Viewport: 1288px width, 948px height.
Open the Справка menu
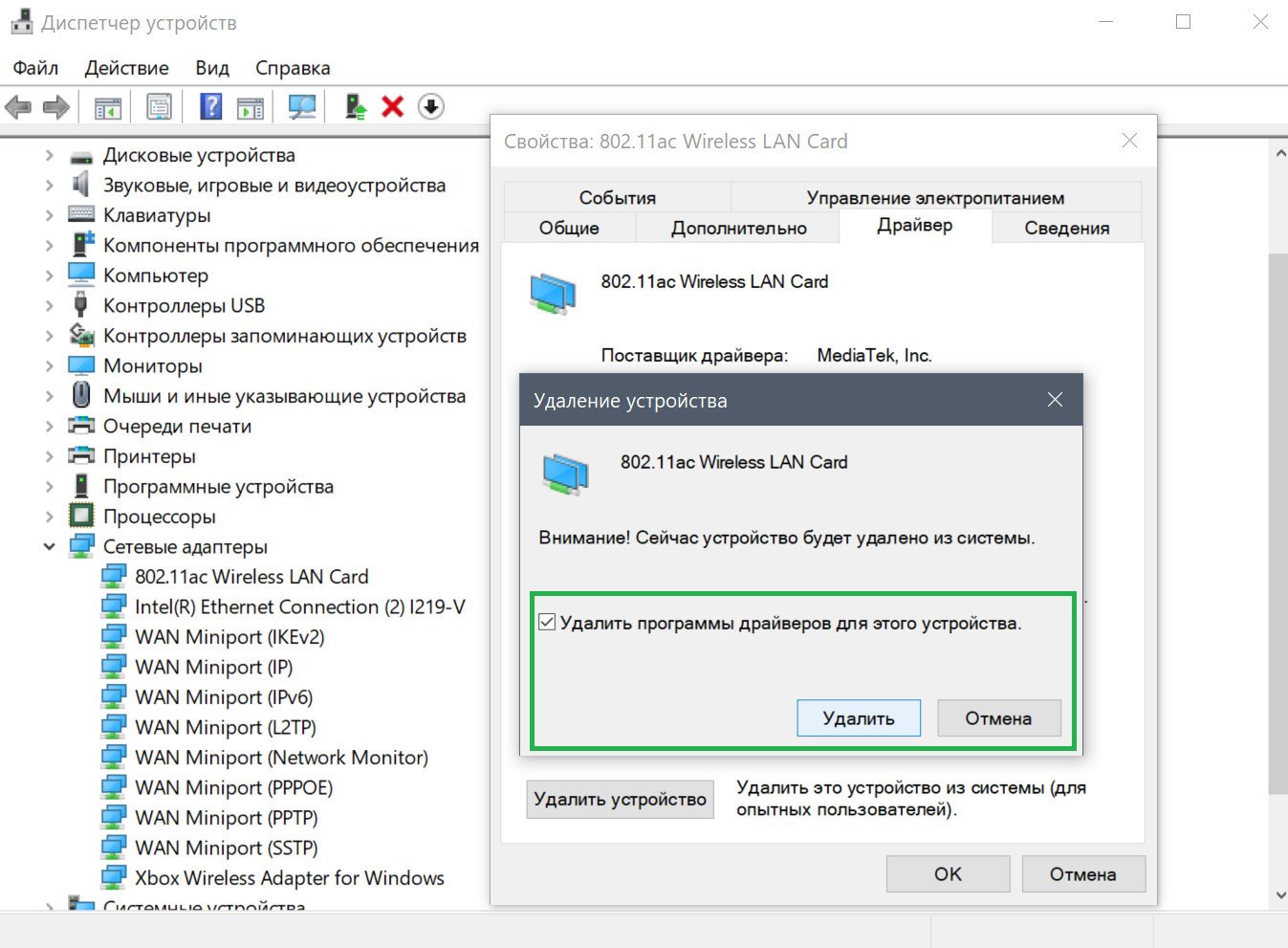(x=293, y=68)
